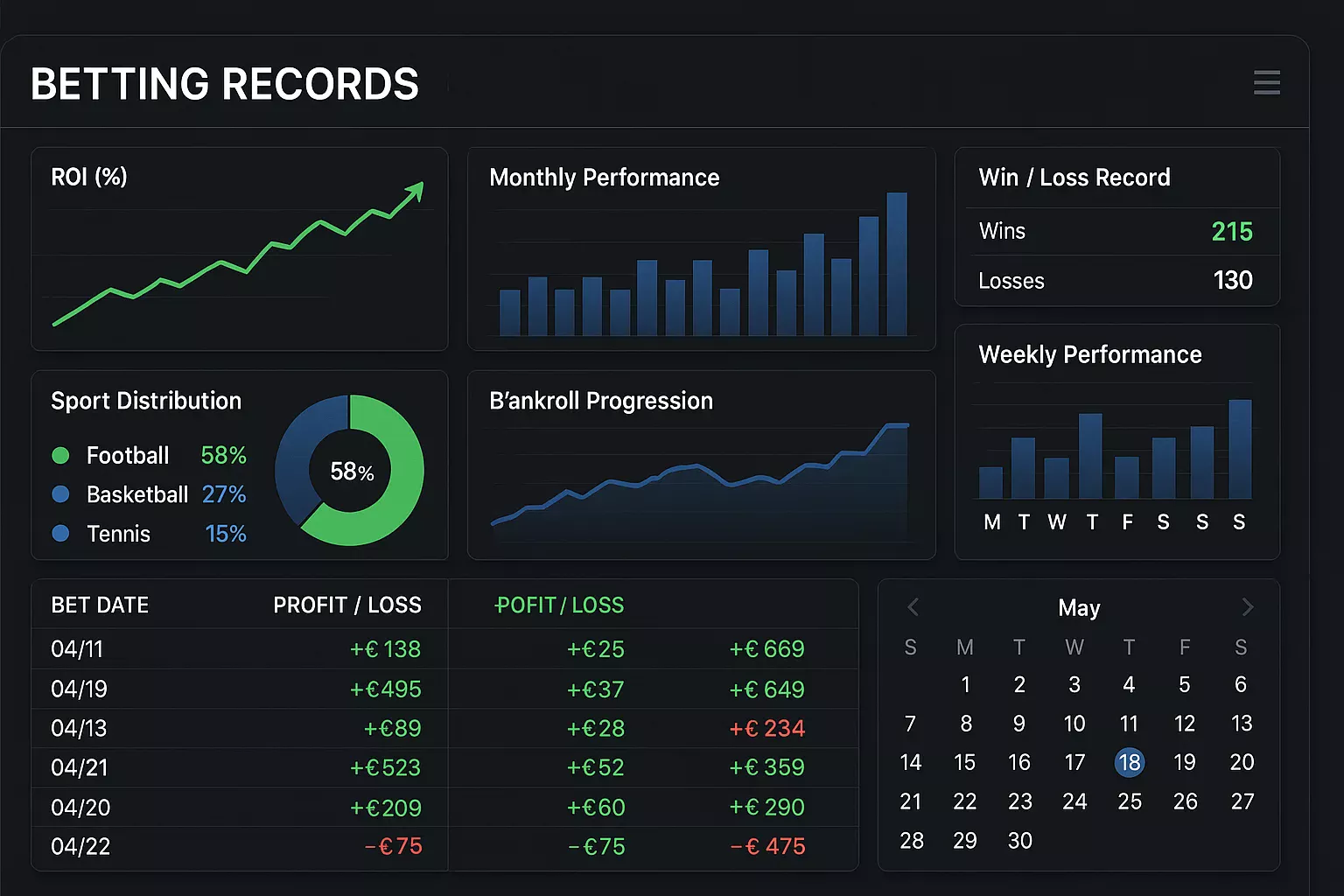
Task: Pick May 30 on the calendar
Action: [1019, 841]
